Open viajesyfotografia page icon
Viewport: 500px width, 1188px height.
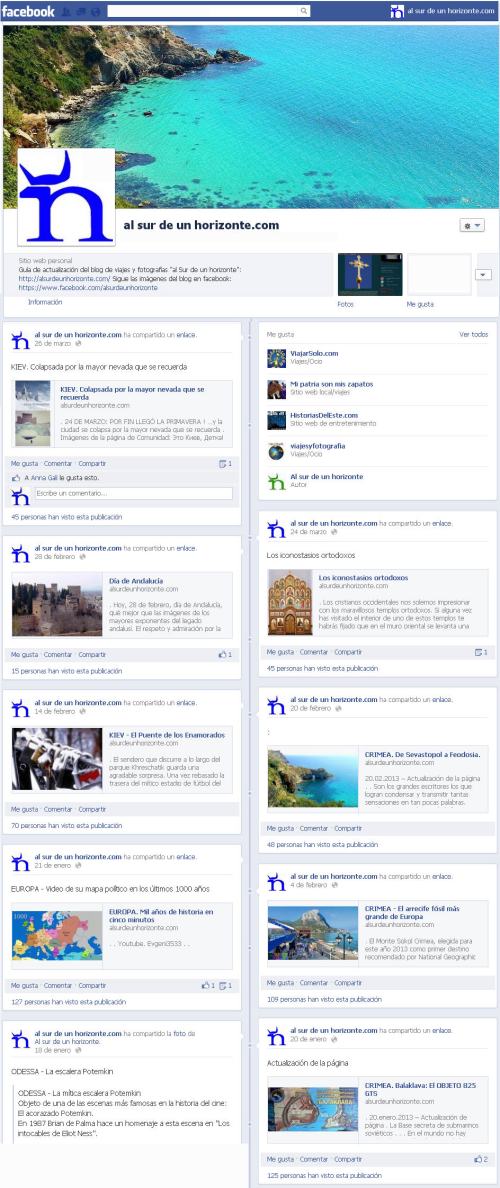pyautogui.click(x=277, y=451)
